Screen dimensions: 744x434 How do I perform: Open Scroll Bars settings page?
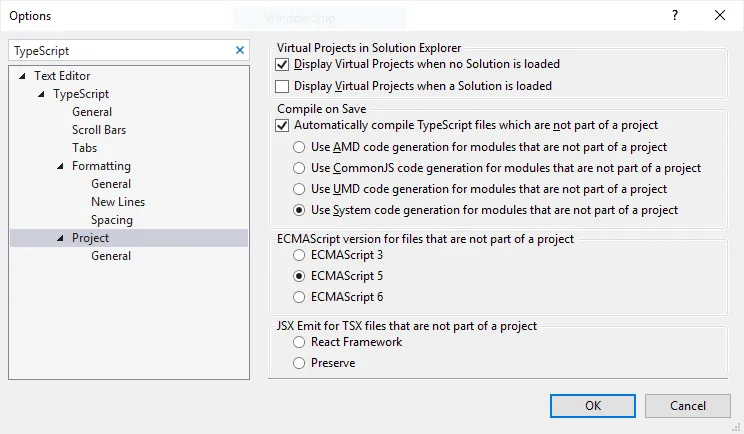click(99, 130)
